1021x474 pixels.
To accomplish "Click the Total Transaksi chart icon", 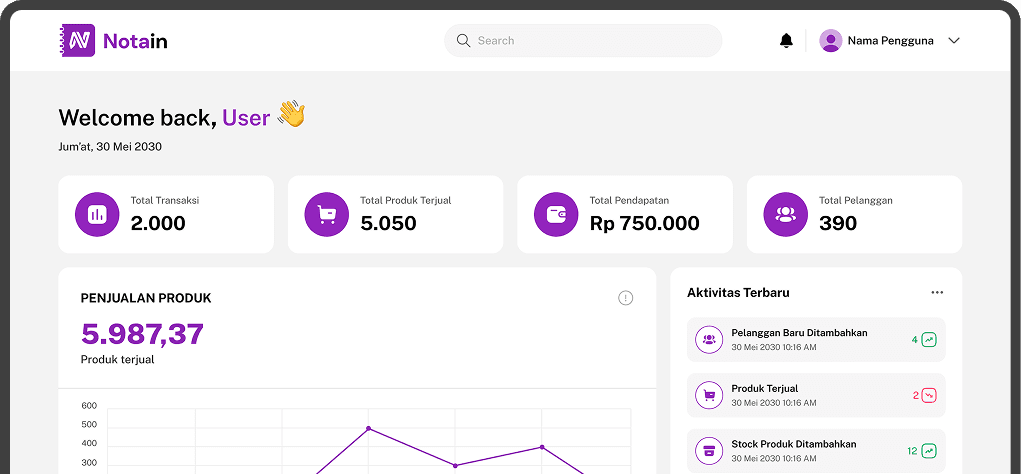I will (x=97, y=214).
